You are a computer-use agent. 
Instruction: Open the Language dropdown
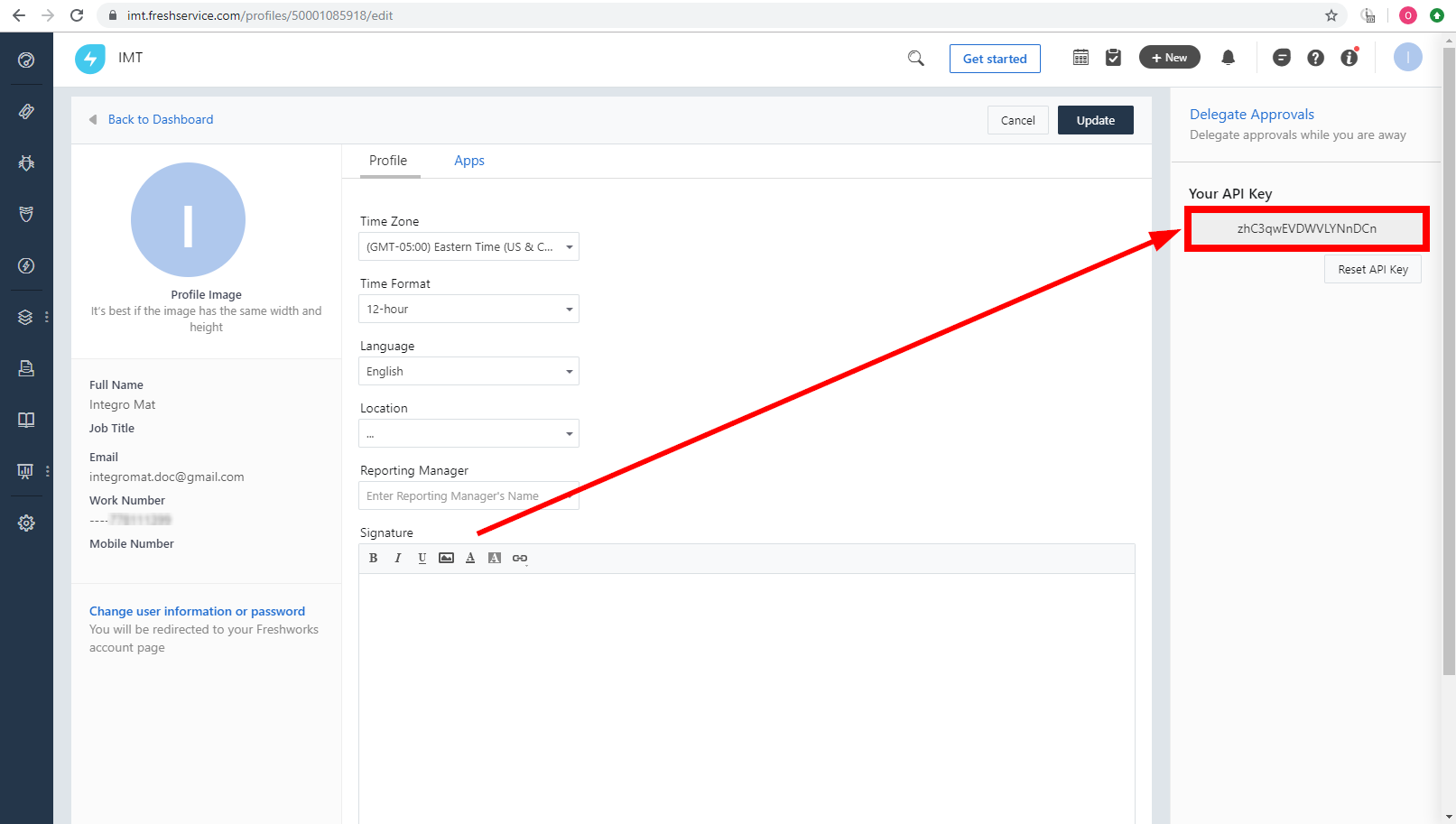click(468, 371)
